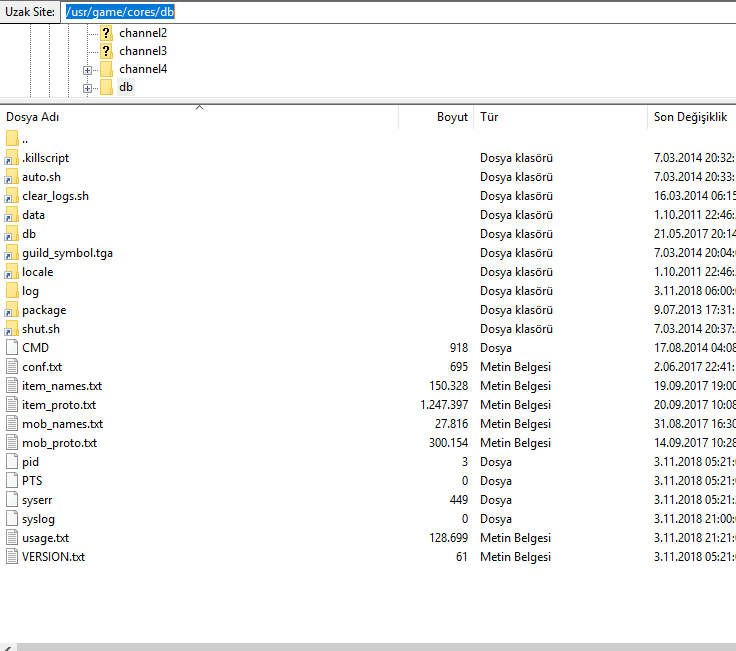736x651 pixels.
Task: Select channel2 in the remote tree
Action: (x=143, y=33)
